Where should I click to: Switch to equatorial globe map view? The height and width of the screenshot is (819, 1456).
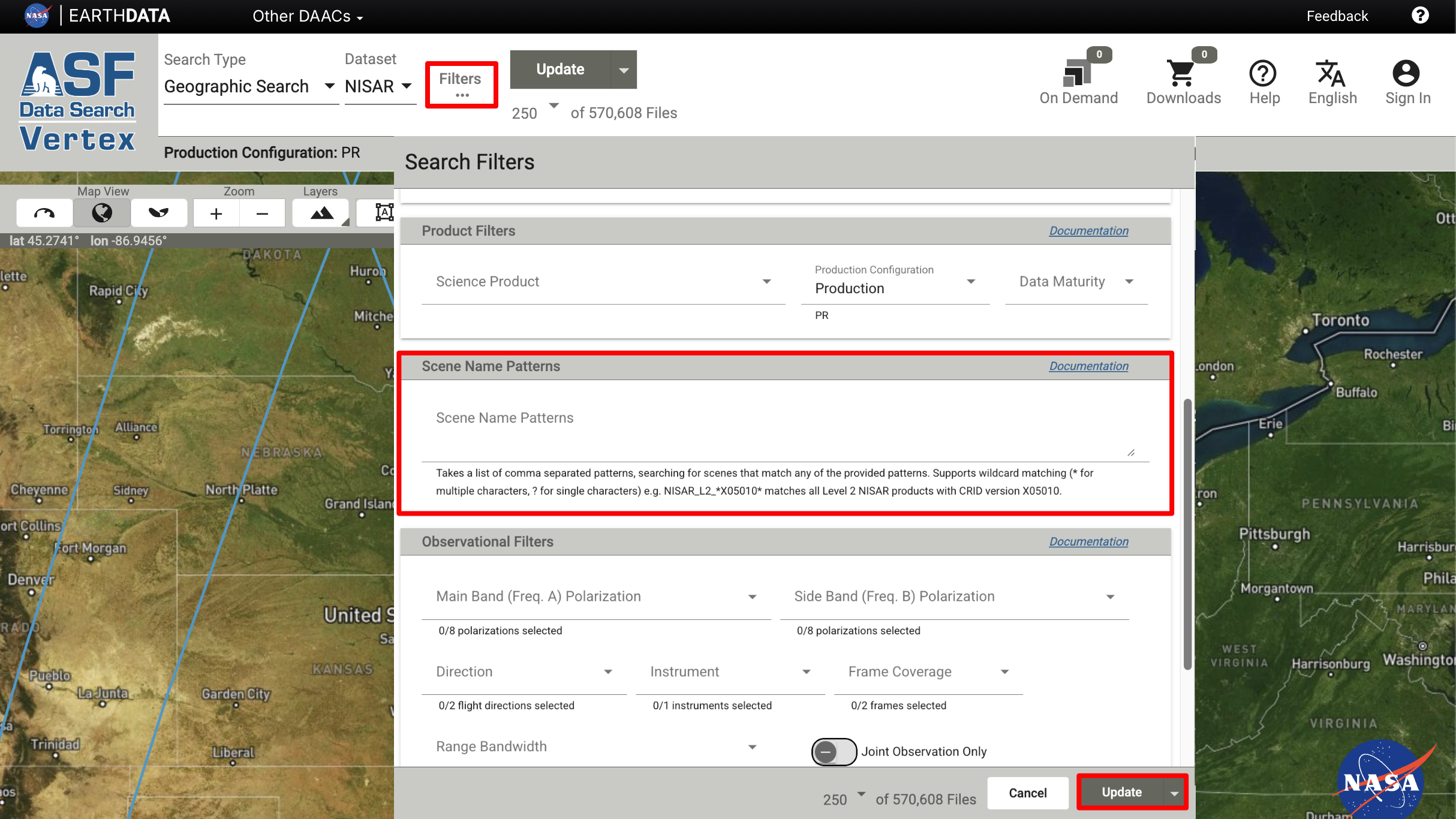[102, 213]
